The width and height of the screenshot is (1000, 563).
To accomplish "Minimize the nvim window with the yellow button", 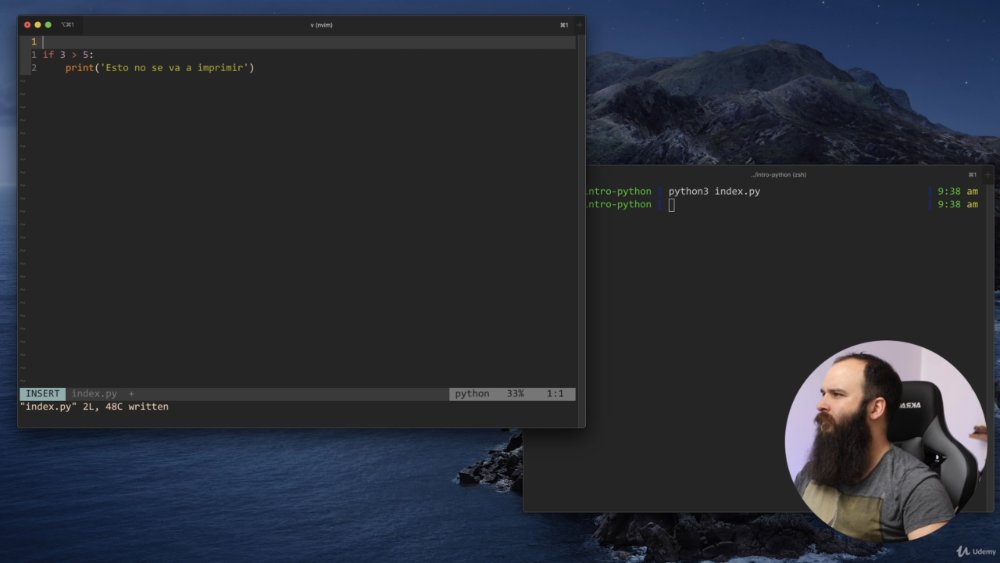I will pyautogui.click(x=38, y=25).
